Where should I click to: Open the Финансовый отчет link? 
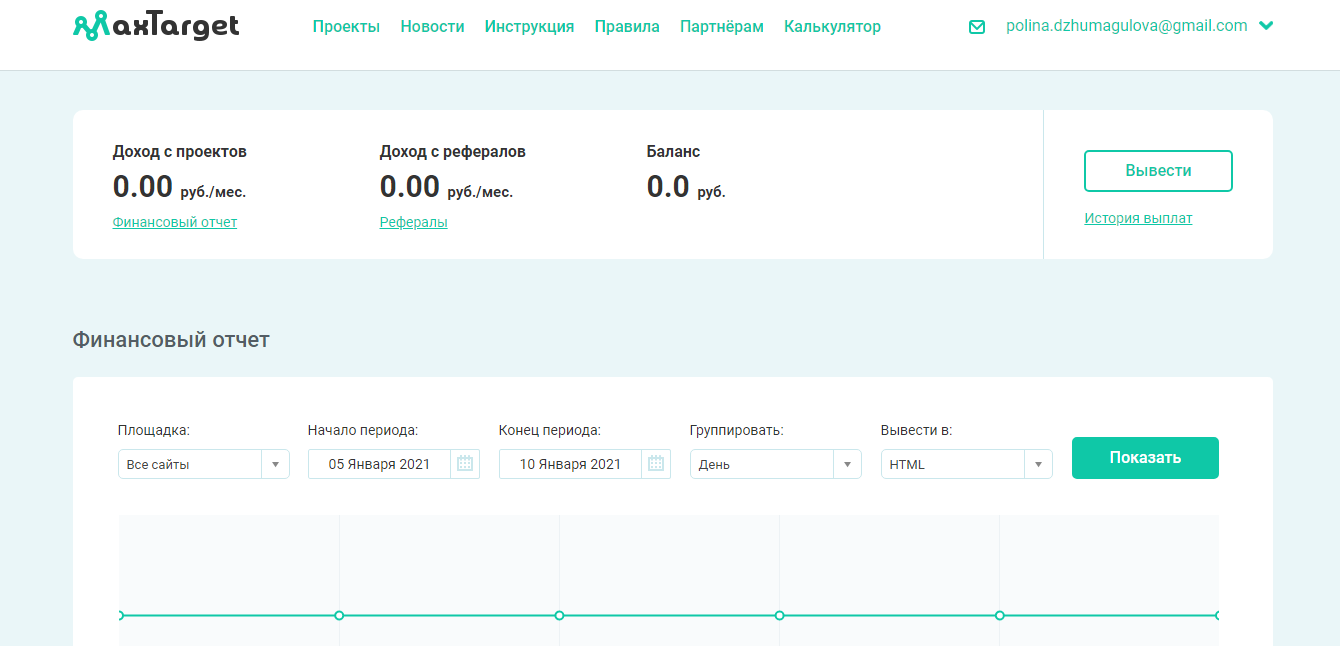(175, 222)
